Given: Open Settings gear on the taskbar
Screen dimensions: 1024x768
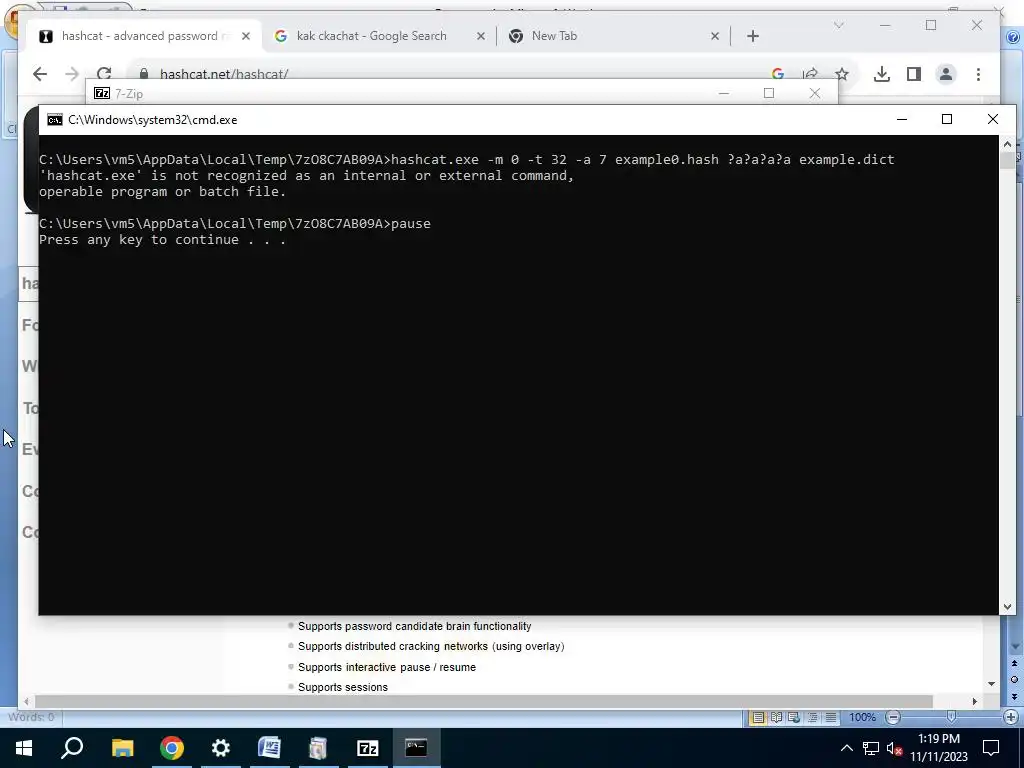Looking at the screenshot, I should (221, 748).
